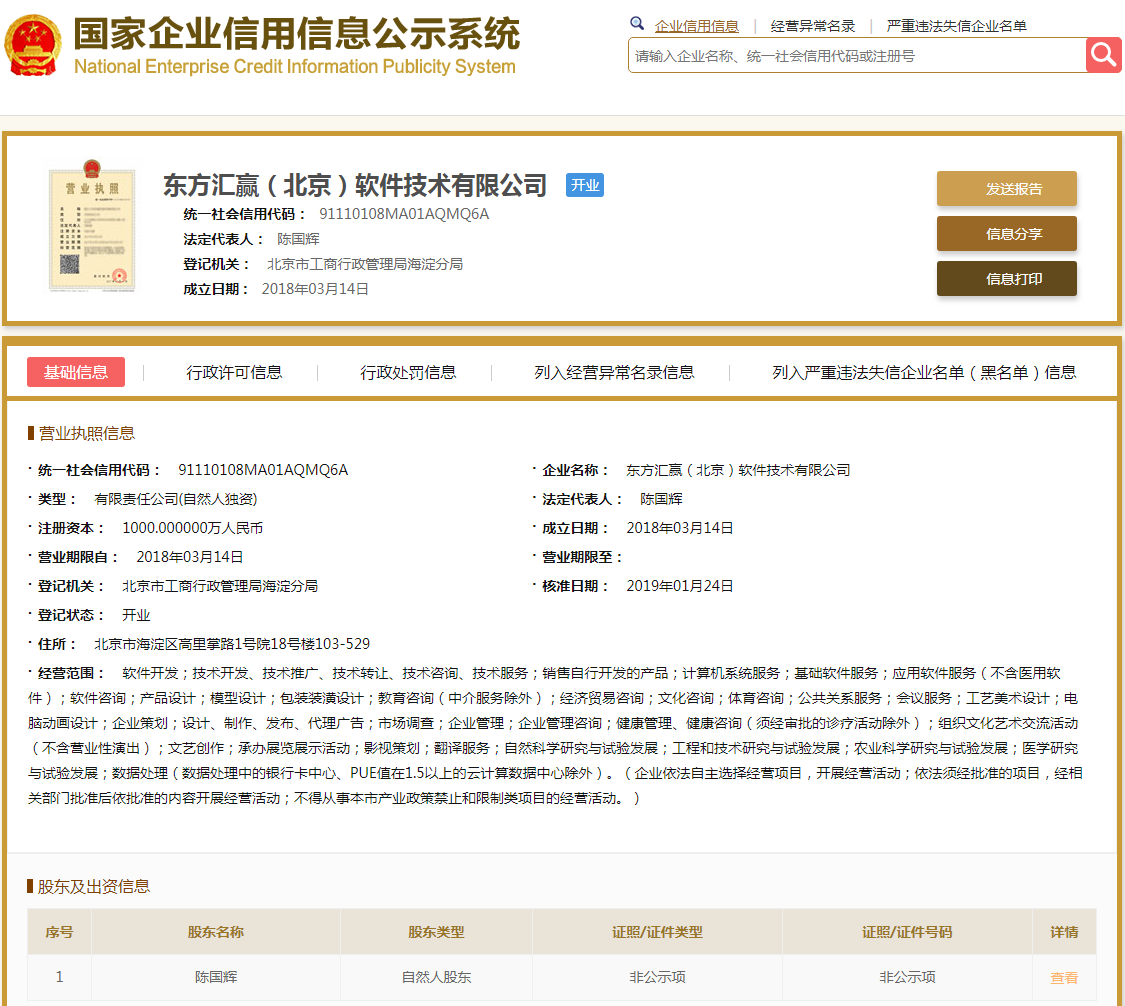Image resolution: width=1125 pixels, height=1006 pixels.
Task: Click 查看 details link for shareholder 陈国辉
Action: pyautogui.click(x=1064, y=978)
